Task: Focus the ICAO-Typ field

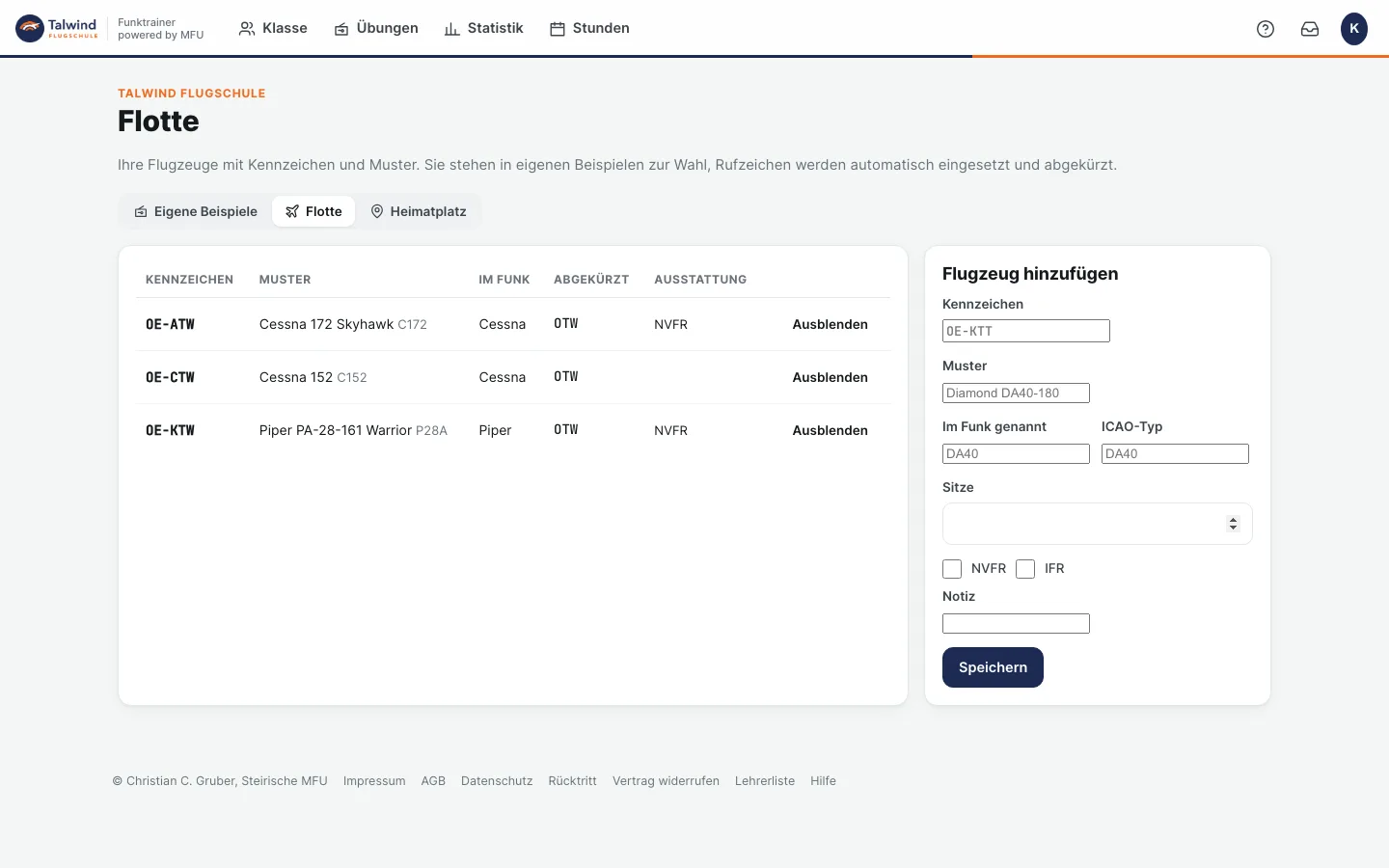Action: click(1175, 453)
